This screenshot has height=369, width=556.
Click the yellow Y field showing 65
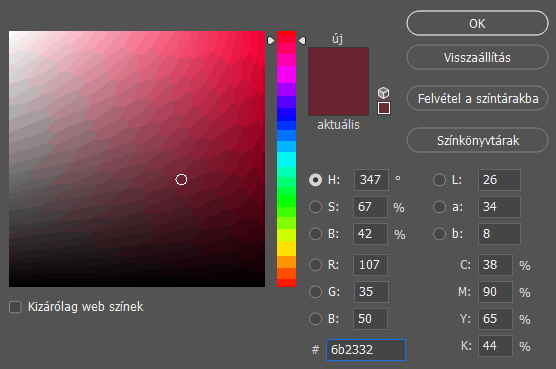[495, 319]
